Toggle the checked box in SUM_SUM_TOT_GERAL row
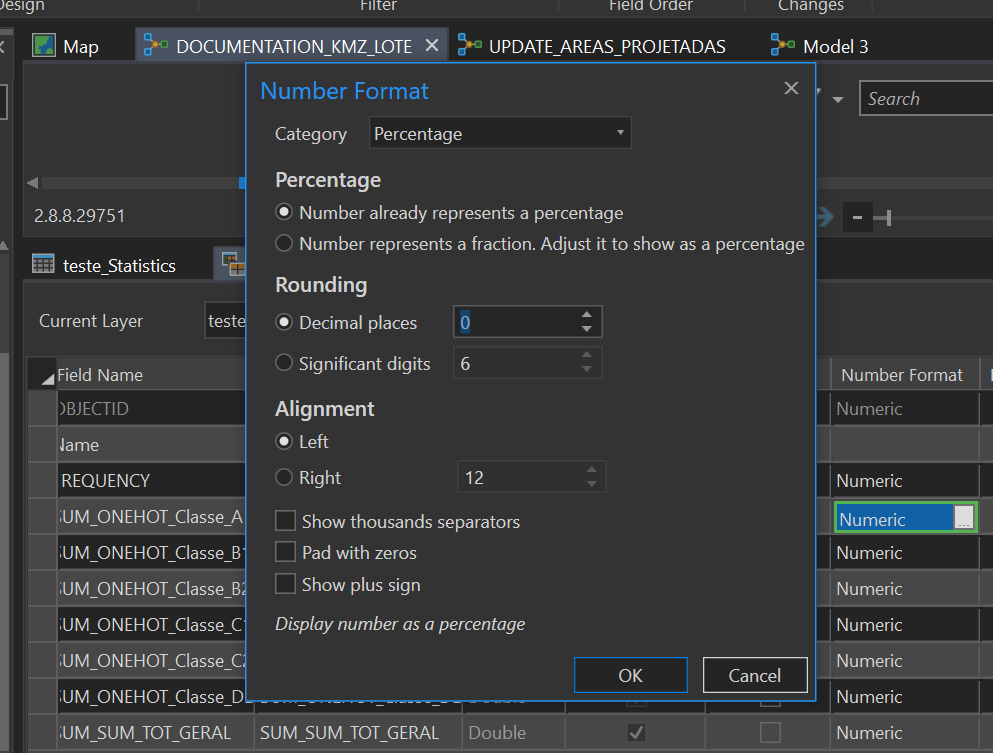Image resolution: width=993 pixels, height=753 pixels. (636, 733)
